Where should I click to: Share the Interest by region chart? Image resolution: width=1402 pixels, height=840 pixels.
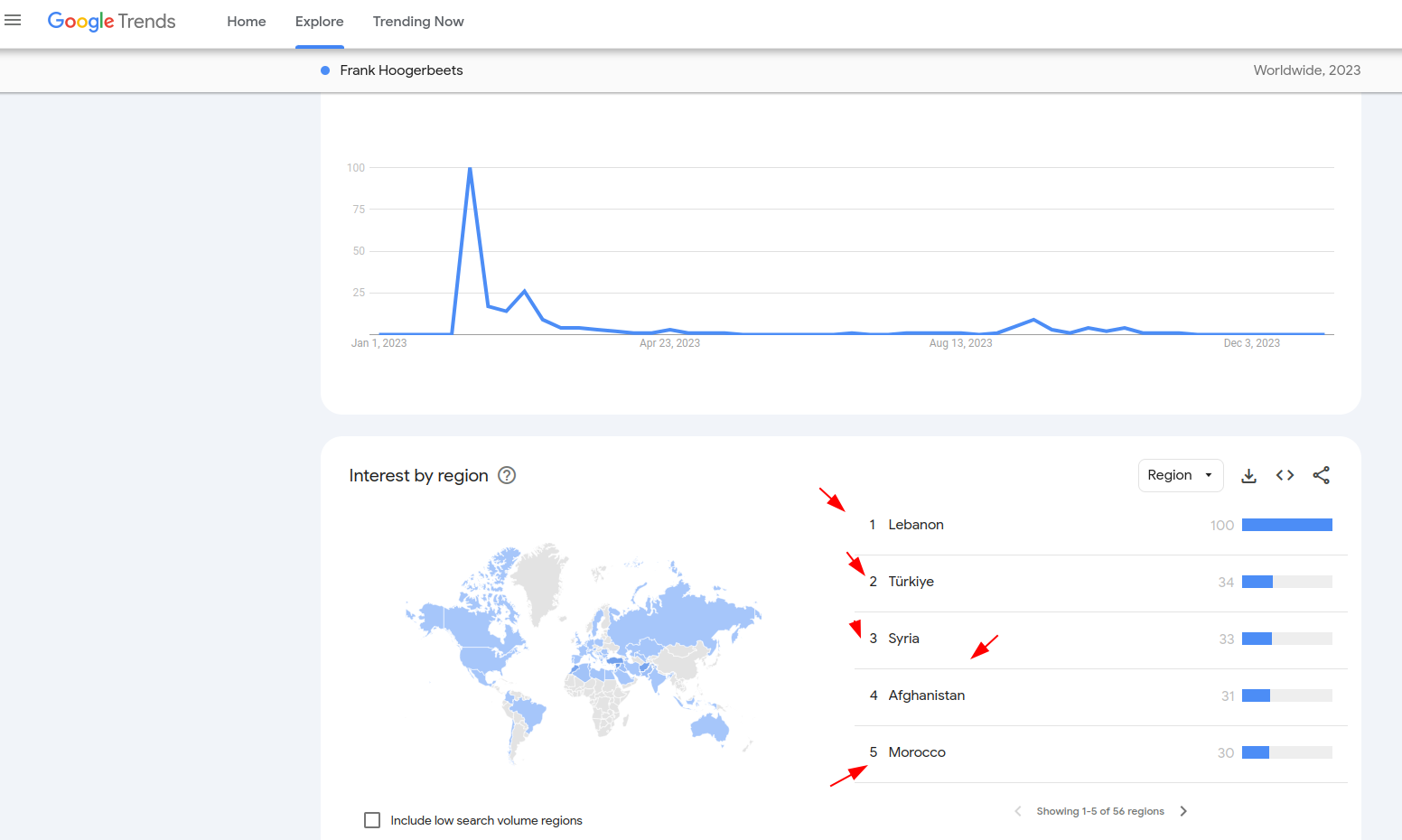(1321, 475)
